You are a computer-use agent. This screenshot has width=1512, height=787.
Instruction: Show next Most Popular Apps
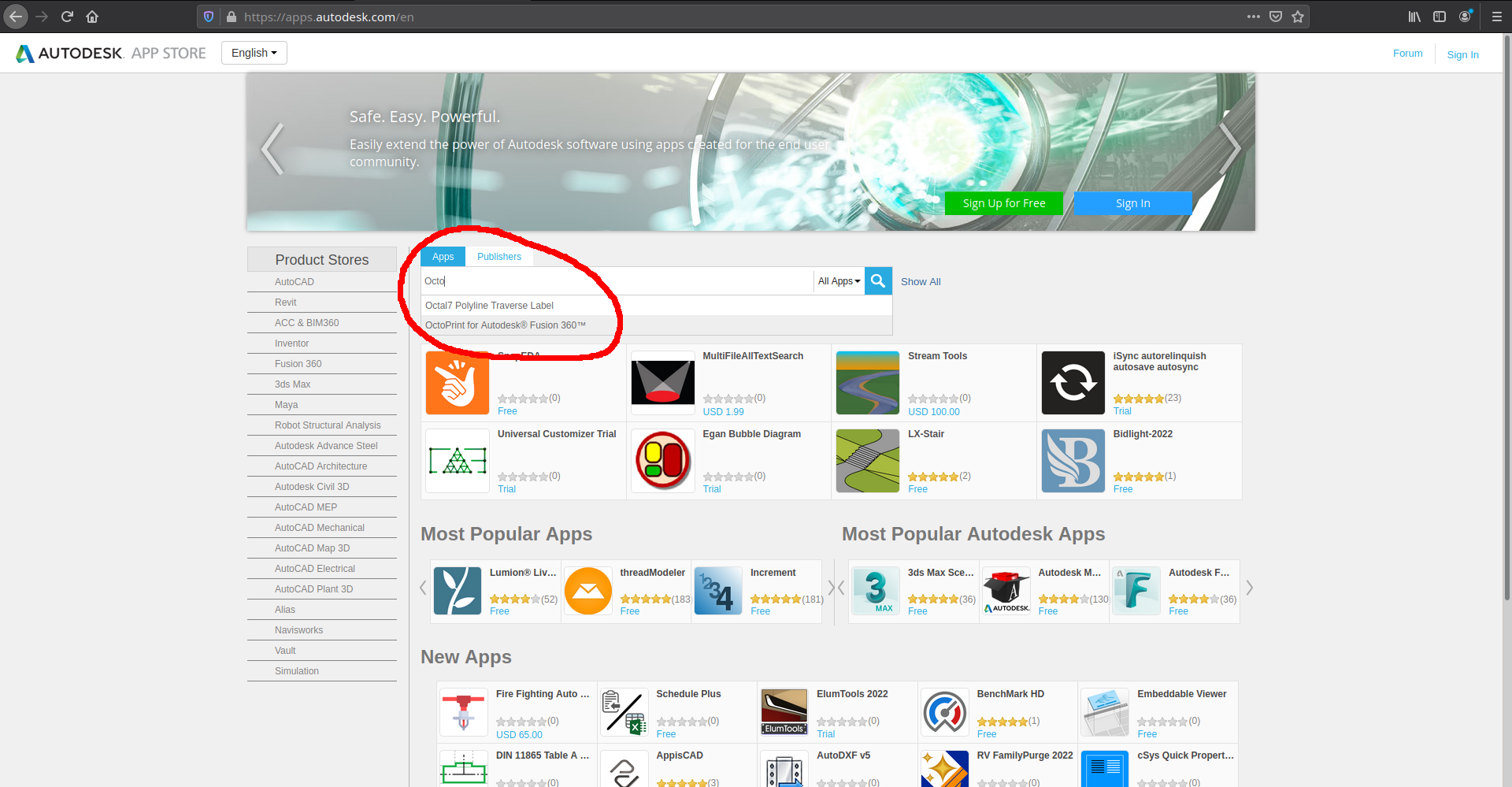click(x=831, y=588)
